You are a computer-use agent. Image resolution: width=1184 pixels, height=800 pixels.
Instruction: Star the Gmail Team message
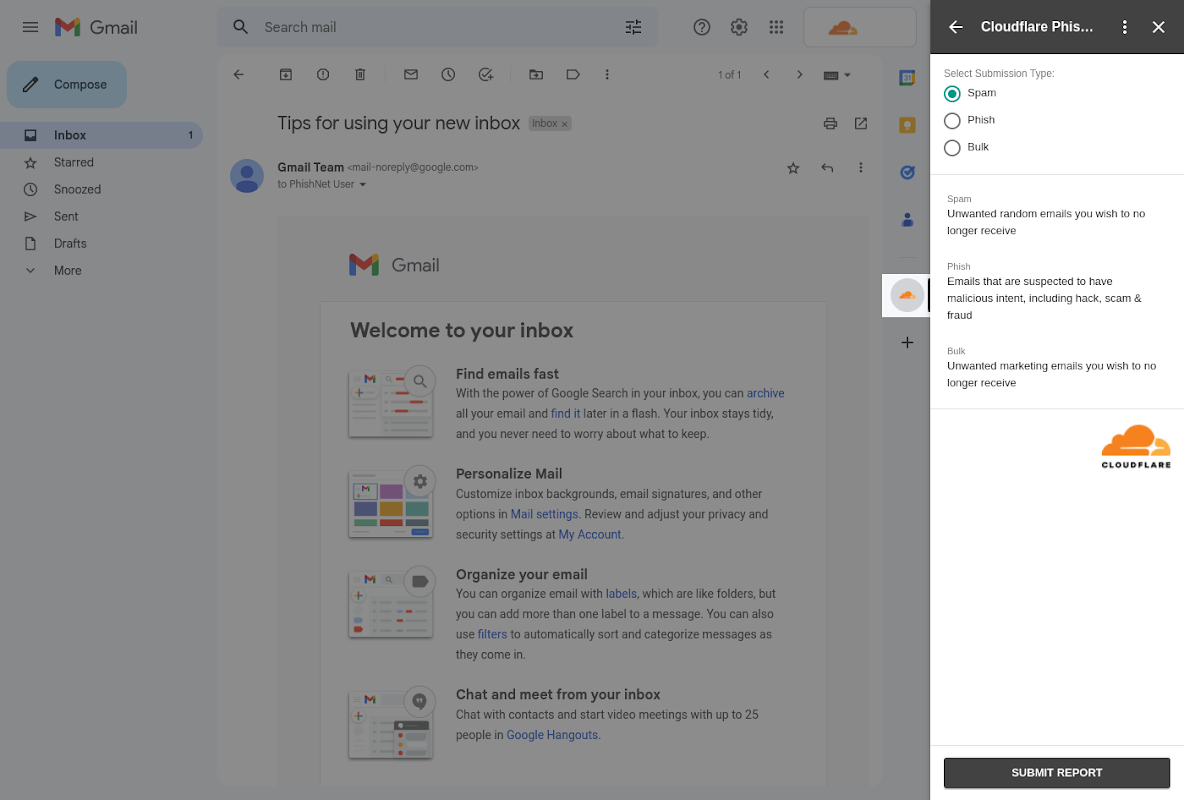793,168
